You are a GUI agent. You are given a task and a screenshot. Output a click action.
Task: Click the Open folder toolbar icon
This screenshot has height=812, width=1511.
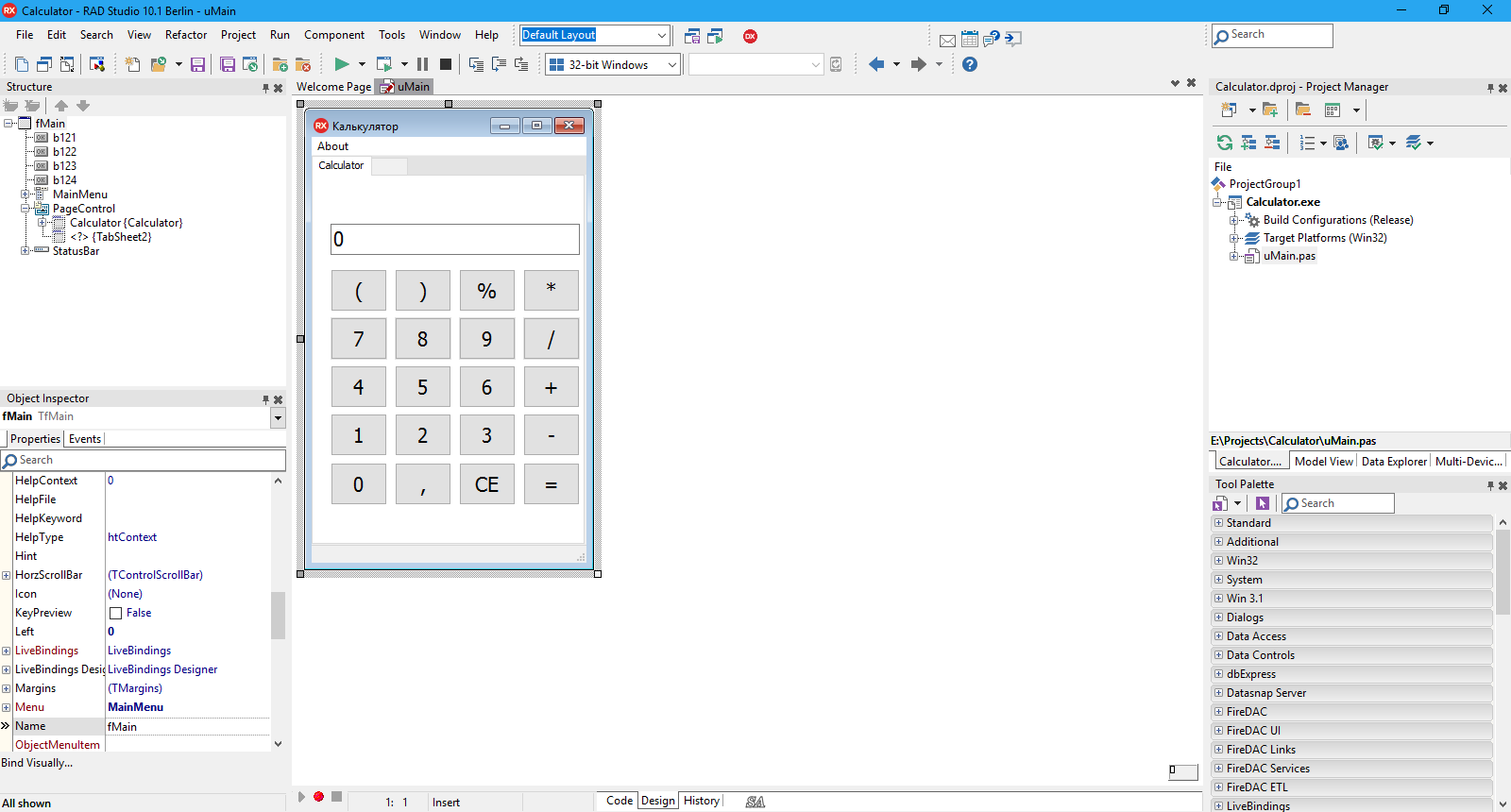(x=159, y=64)
